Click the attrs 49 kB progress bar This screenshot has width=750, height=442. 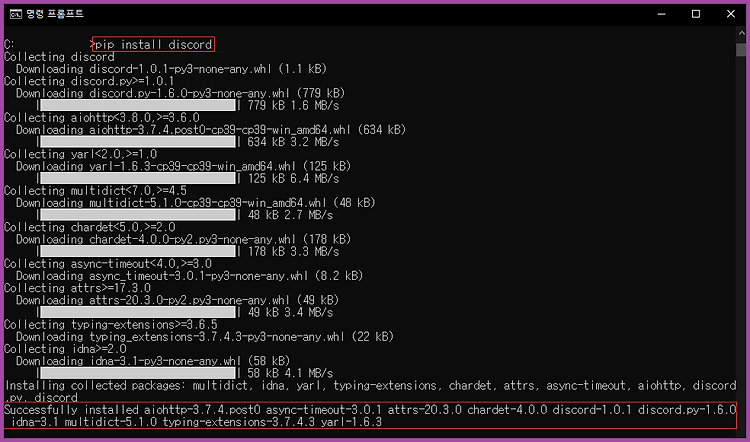pyautogui.click(x=138, y=312)
